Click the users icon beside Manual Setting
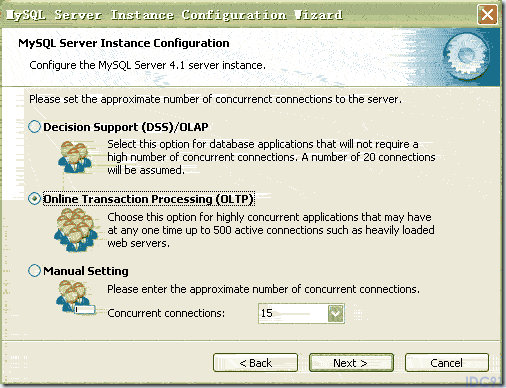This screenshot has width=506, height=388. click(75, 297)
